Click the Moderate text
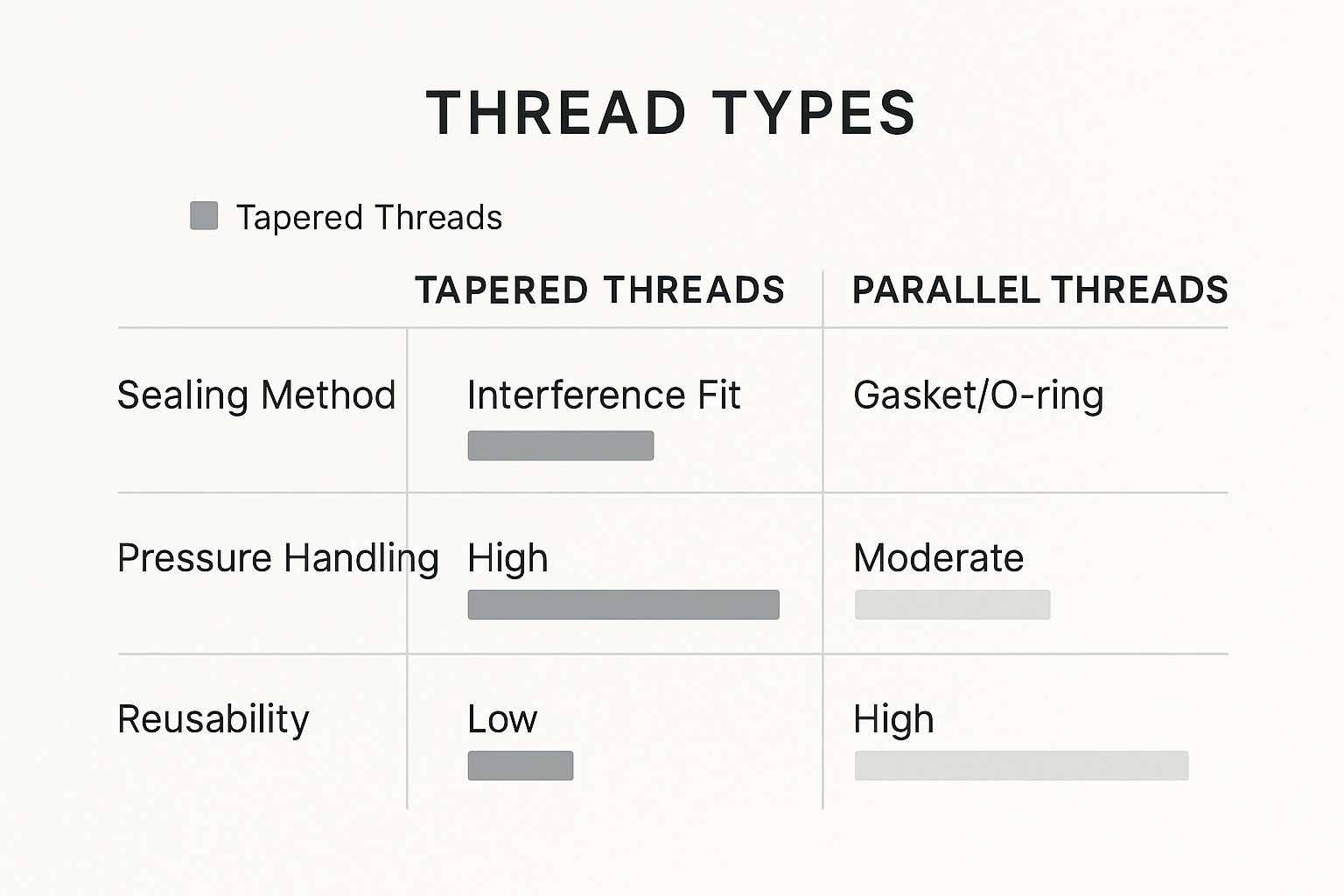 [938, 558]
